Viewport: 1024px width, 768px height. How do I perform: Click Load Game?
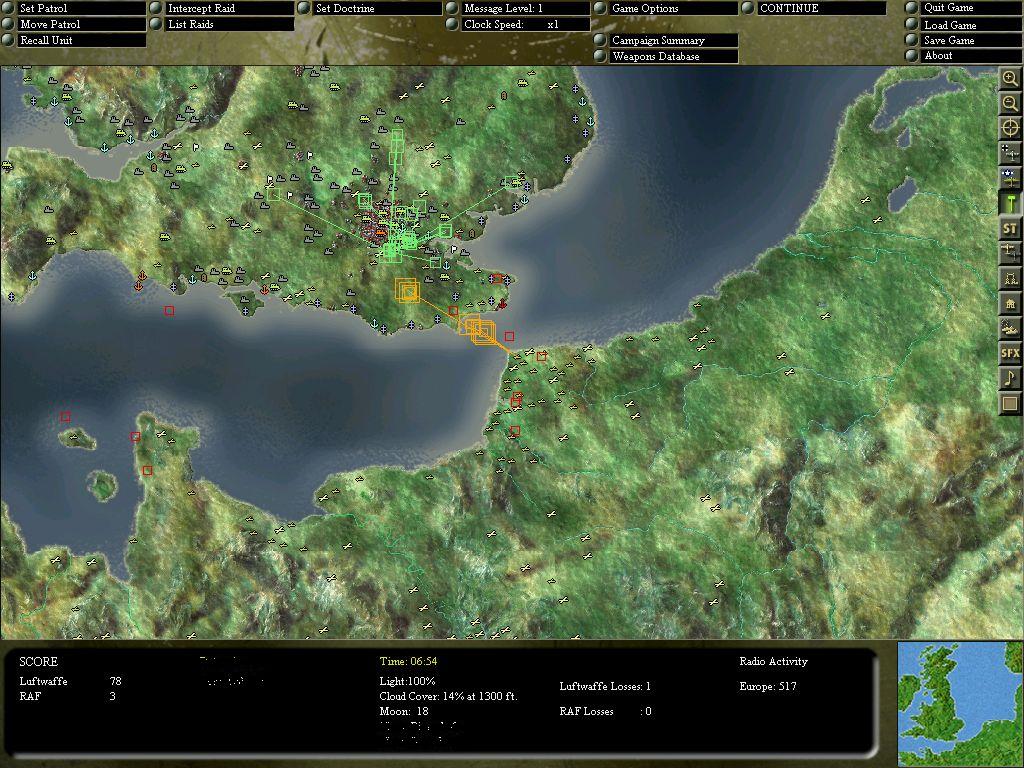coord(963,25)
